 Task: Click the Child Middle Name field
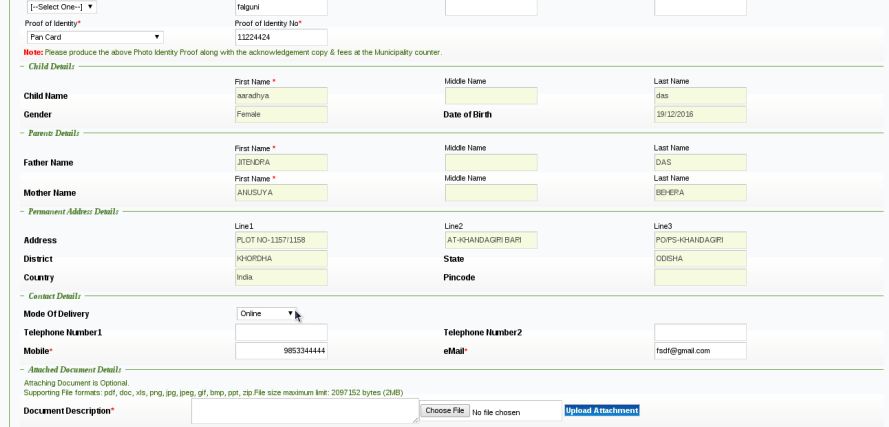click(491, 96)
